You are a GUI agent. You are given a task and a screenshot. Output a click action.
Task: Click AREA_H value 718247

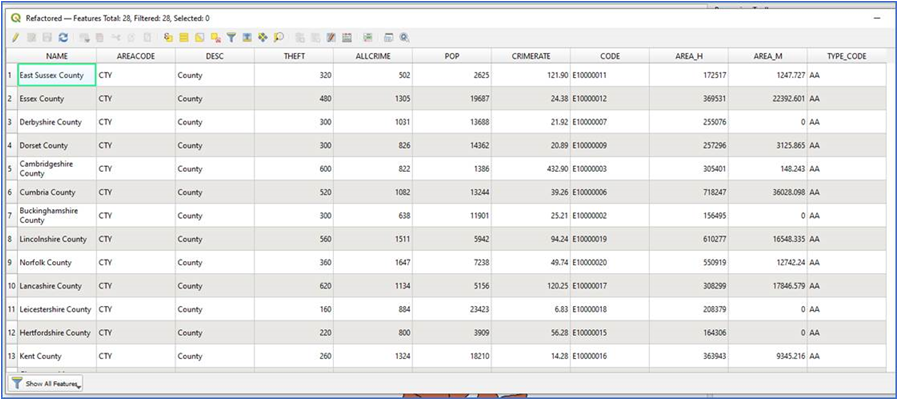coord(689,192)
